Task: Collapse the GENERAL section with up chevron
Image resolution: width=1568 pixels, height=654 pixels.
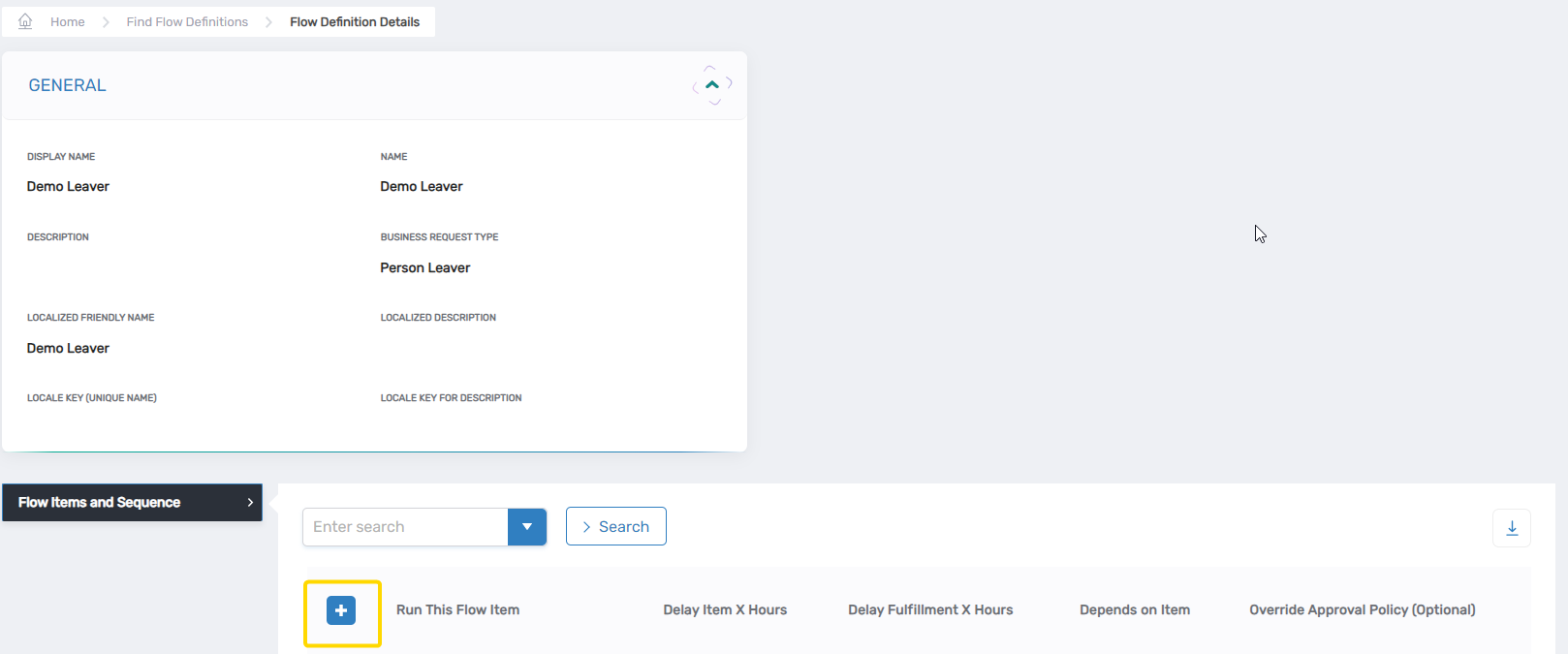Action: pyautogui.click(x=712, y=85)
